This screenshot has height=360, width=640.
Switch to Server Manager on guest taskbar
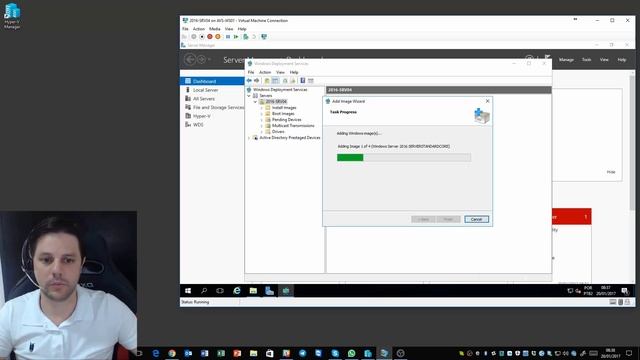(x=269, y=291)
